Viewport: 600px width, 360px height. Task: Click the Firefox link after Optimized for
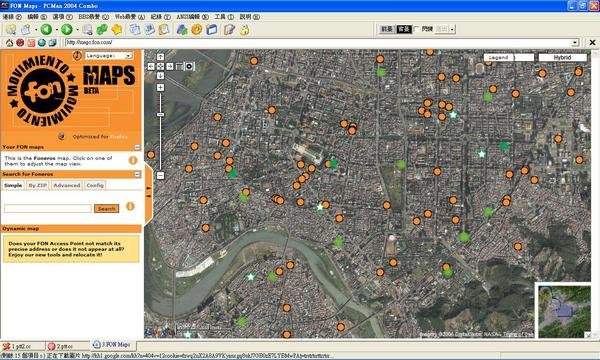point(118,137)
